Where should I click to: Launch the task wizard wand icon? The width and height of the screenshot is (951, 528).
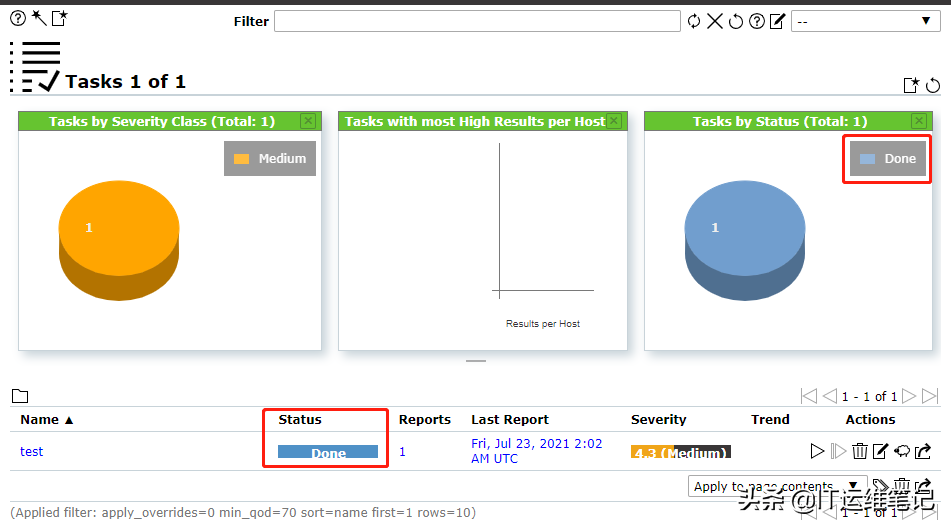39,18
